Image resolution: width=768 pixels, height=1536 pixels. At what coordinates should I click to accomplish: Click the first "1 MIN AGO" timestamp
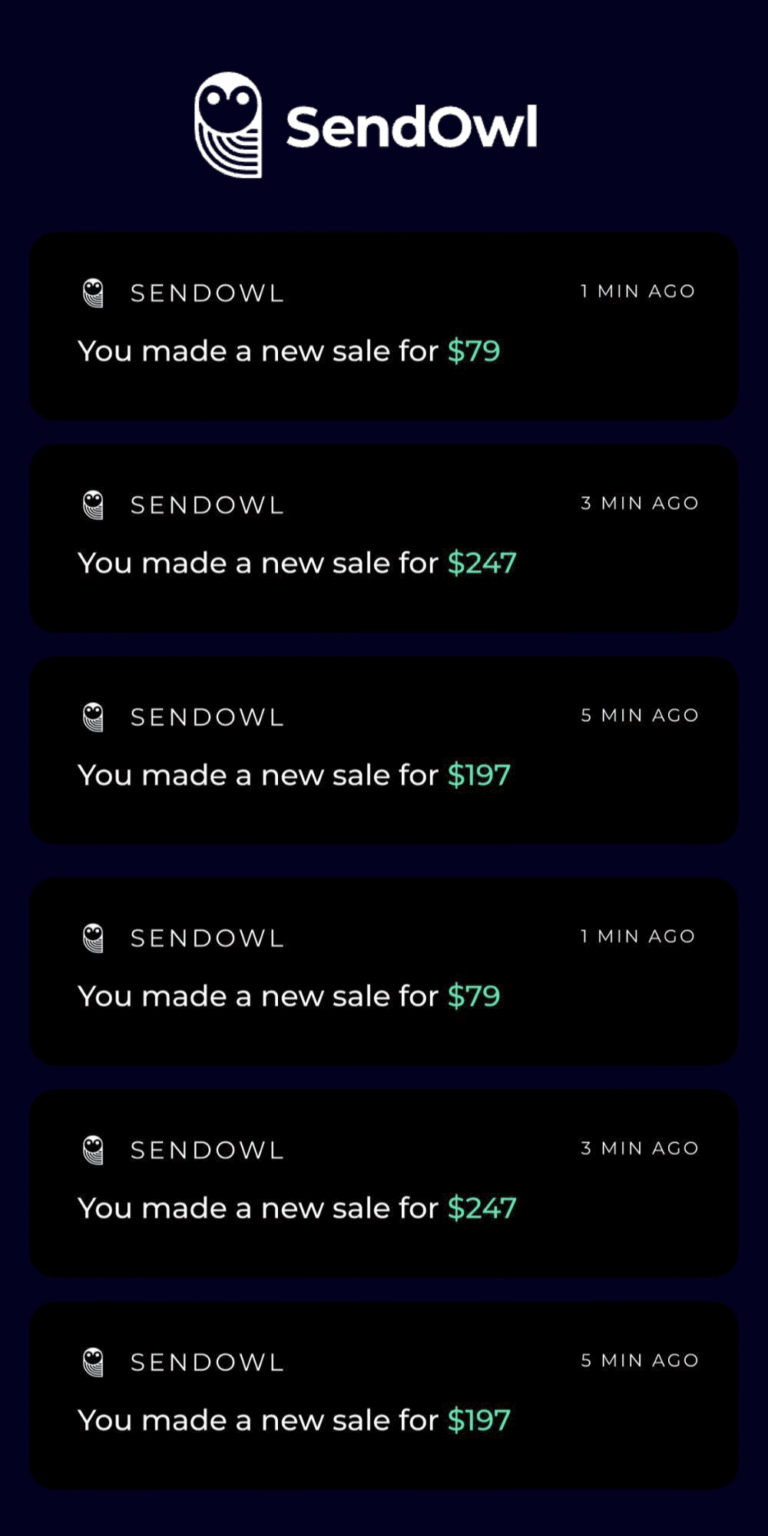pyautogui.click(x=637, y=291)
